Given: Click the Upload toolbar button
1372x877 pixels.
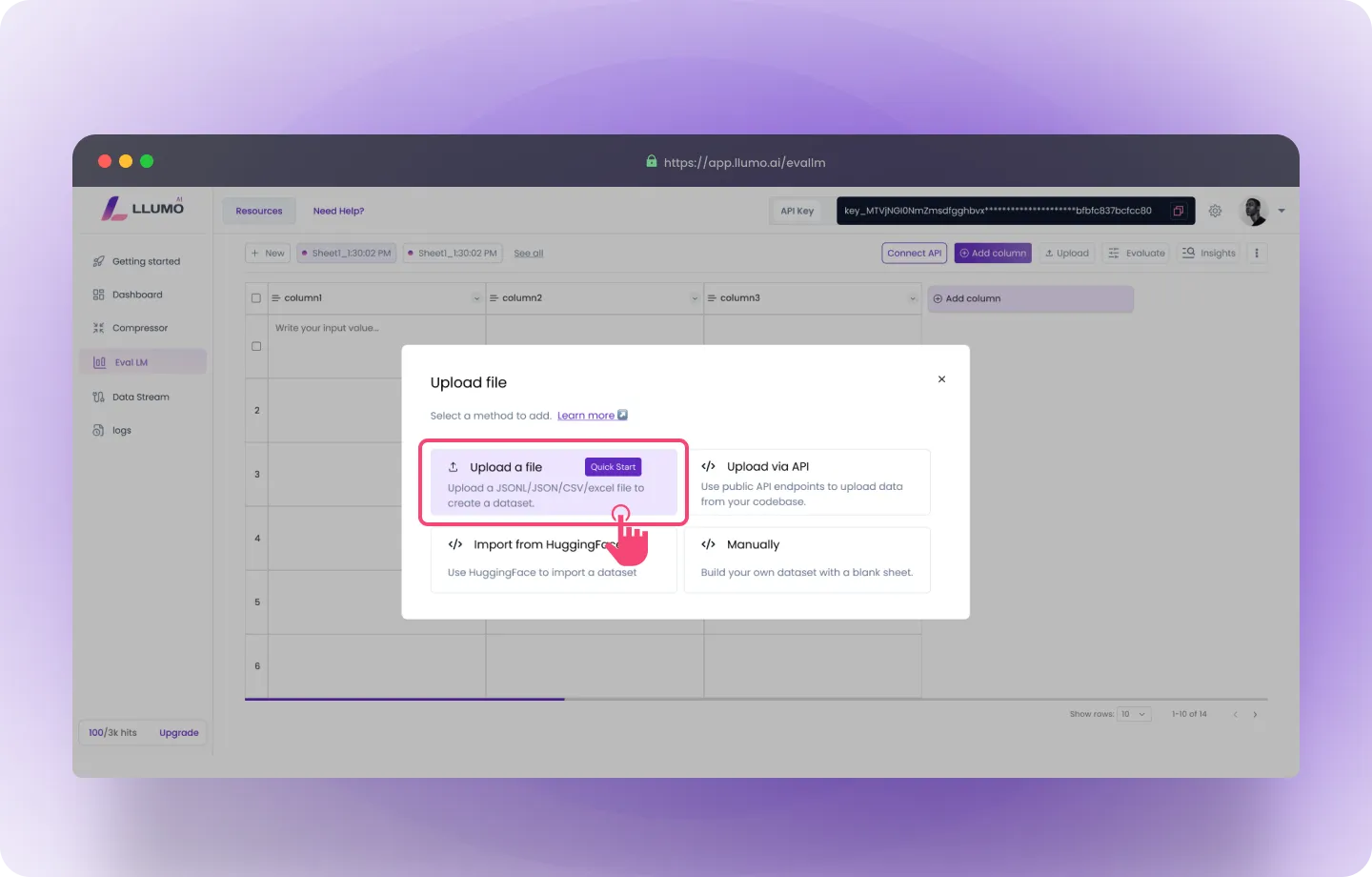Looking at the screenshot, I should pyautogui.click(x=1066, y=253).
